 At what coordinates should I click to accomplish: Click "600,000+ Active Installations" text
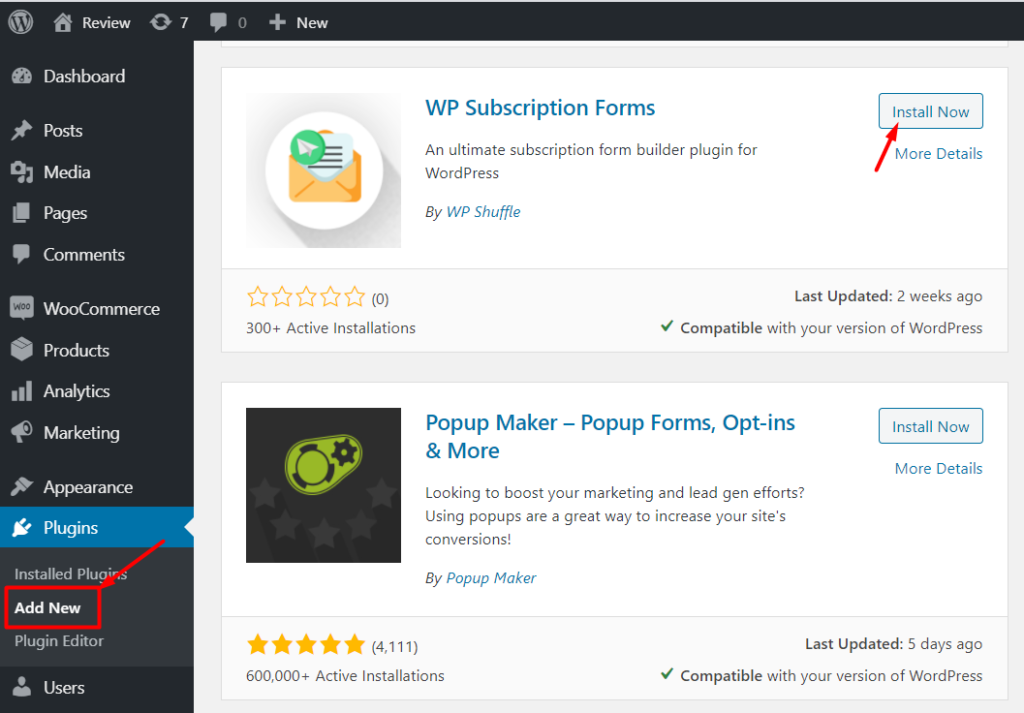[345, 676]
